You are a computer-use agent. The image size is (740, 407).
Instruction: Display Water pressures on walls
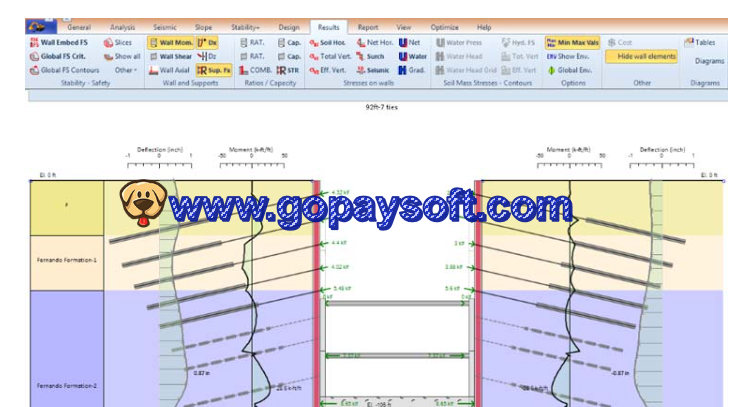pos(412,57)
